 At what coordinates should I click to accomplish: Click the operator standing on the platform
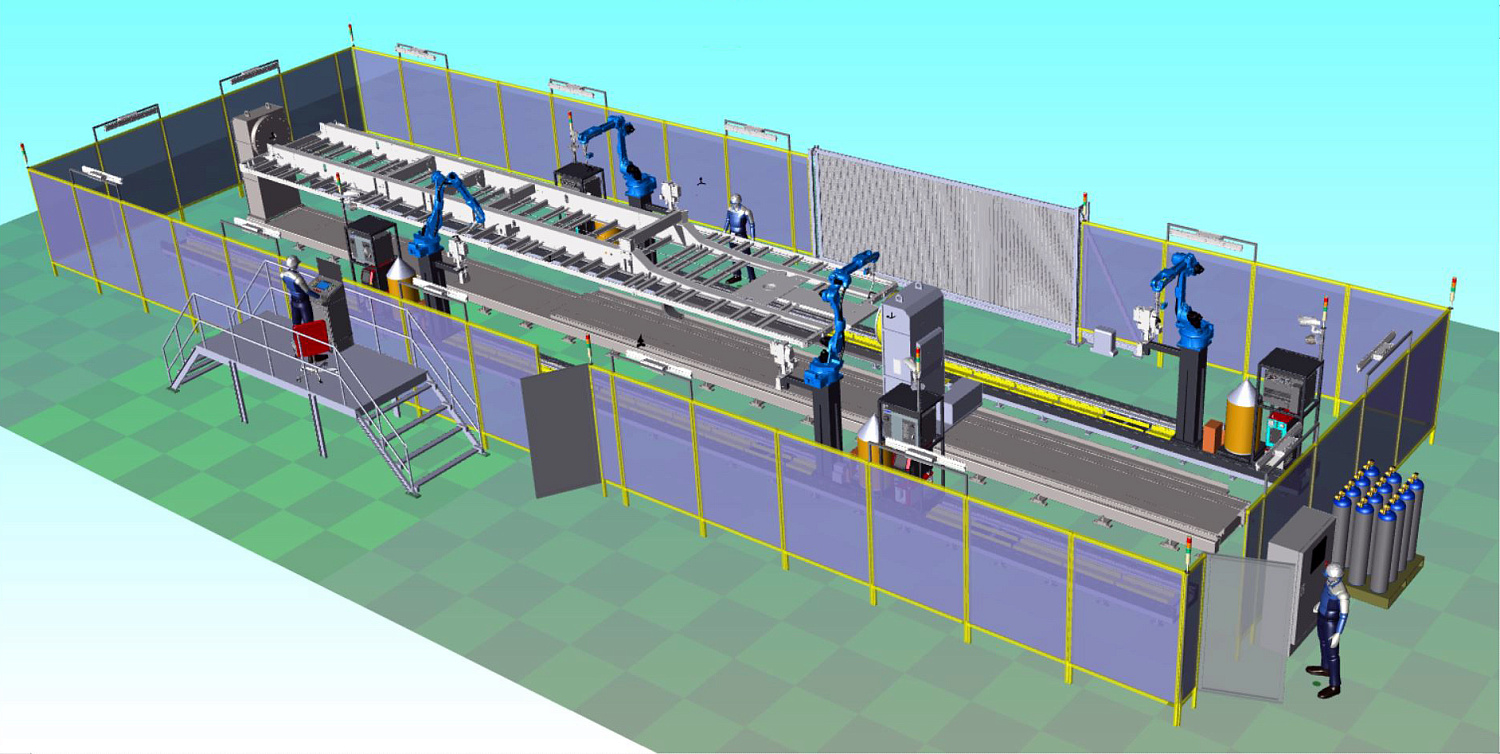(x=296, y=290)
